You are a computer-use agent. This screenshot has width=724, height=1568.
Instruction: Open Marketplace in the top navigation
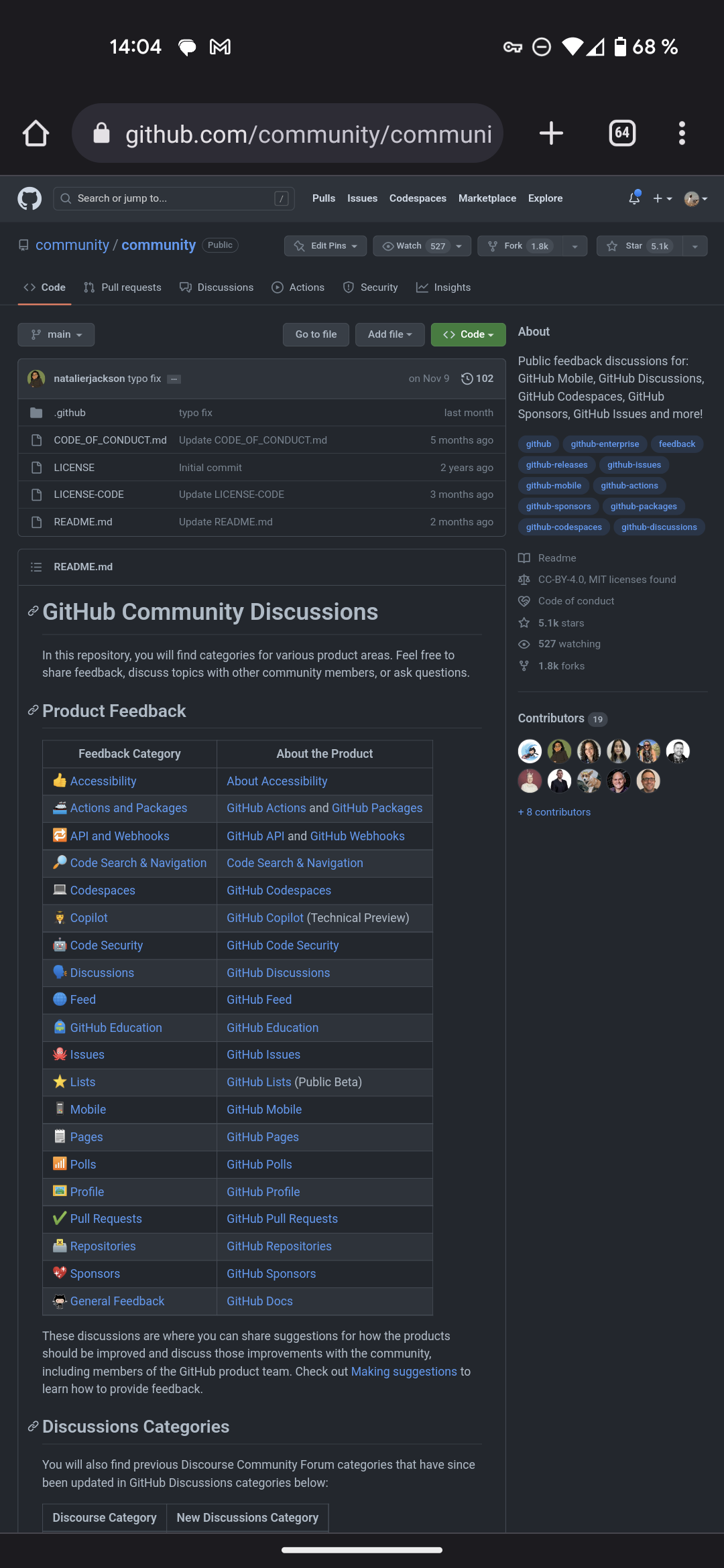[x=487, y=198]
